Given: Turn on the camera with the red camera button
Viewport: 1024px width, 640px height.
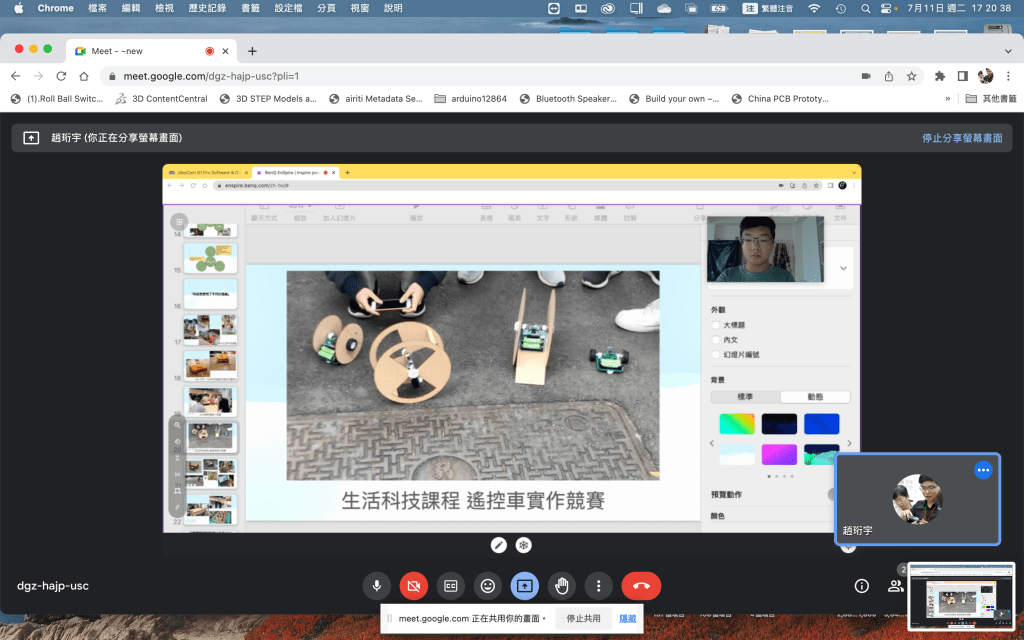Looking at the screenshot, I should point(414,586).
